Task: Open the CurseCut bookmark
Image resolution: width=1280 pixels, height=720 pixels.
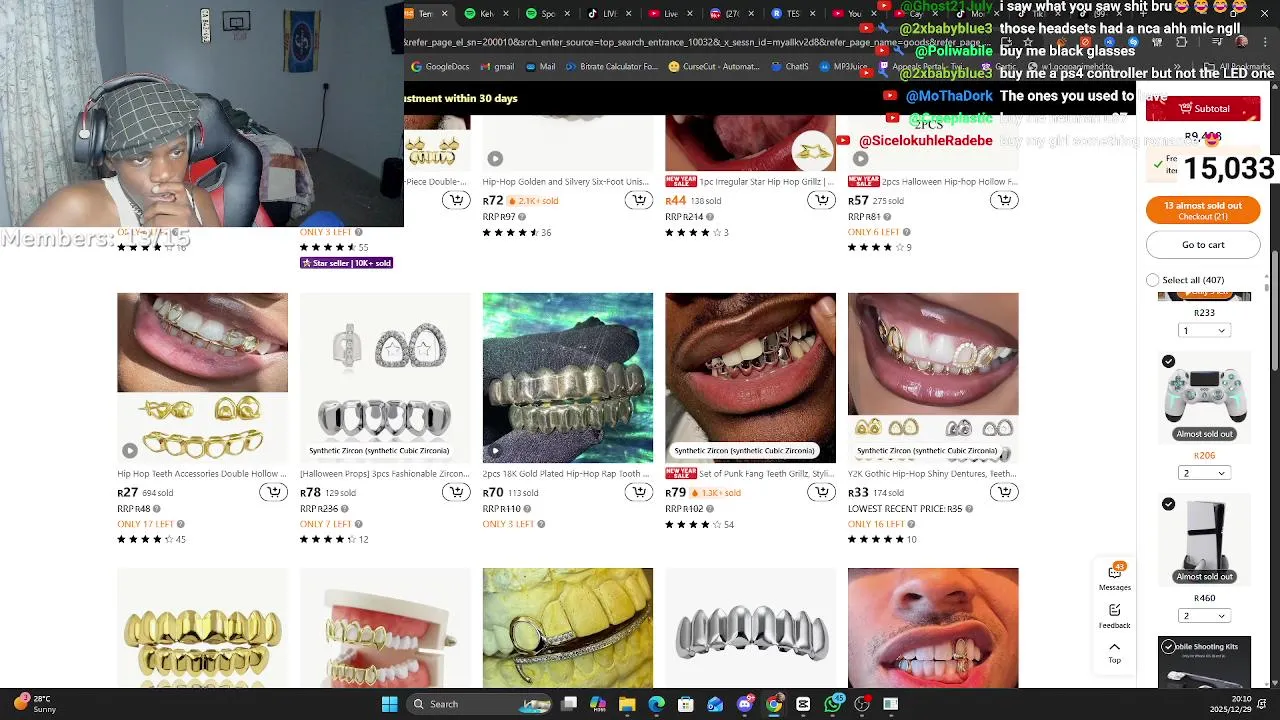Action: point(714,67)
